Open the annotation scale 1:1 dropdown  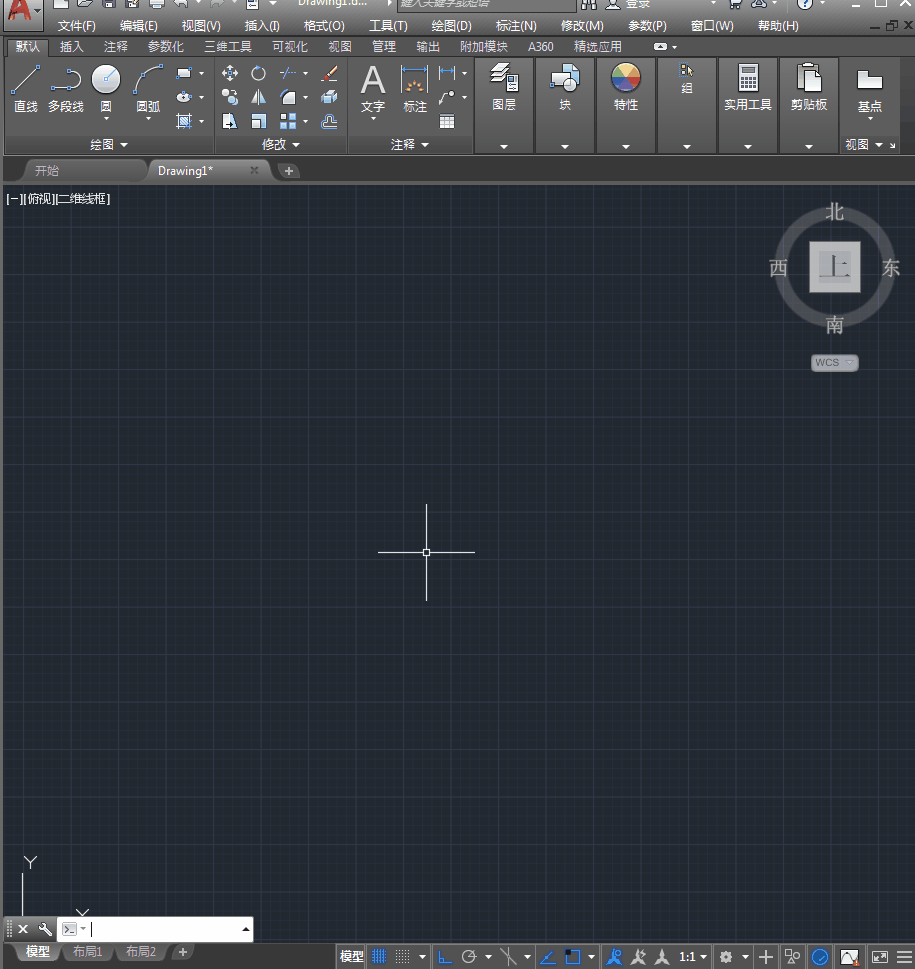(x=693, y=957)
